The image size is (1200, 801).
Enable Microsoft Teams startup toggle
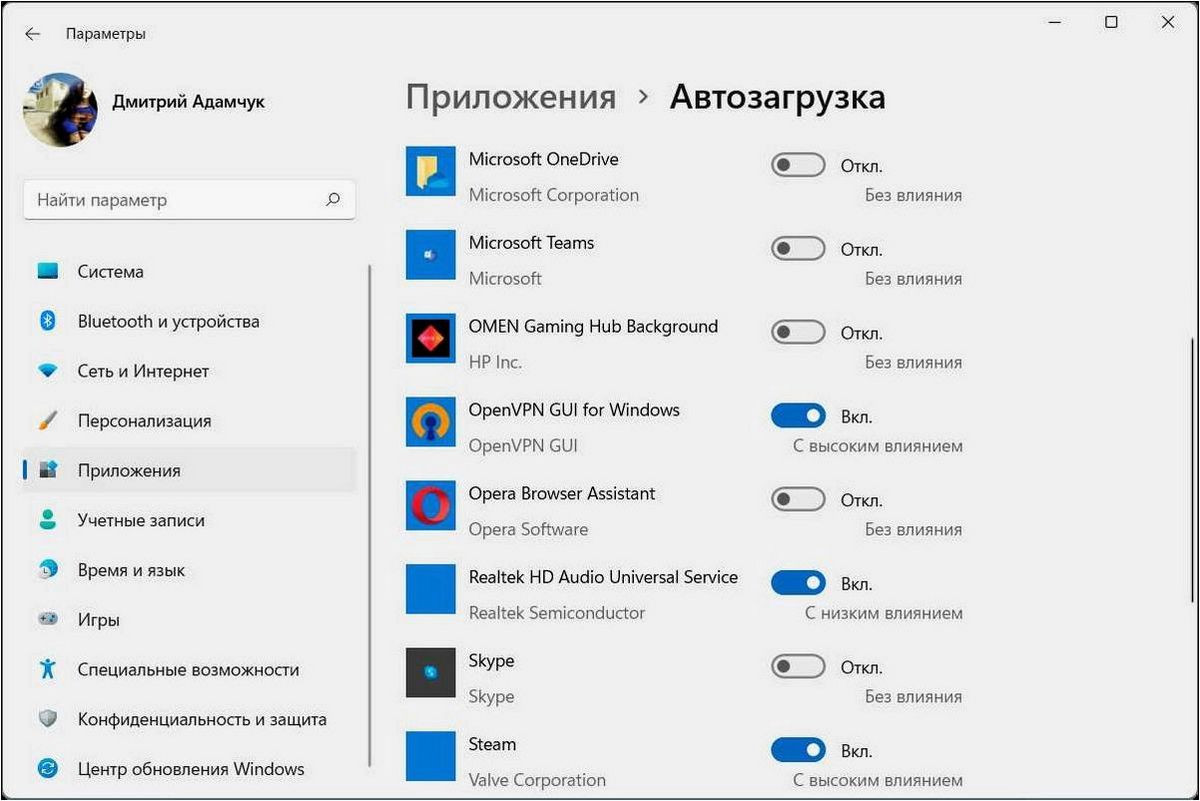pos(798,249)
